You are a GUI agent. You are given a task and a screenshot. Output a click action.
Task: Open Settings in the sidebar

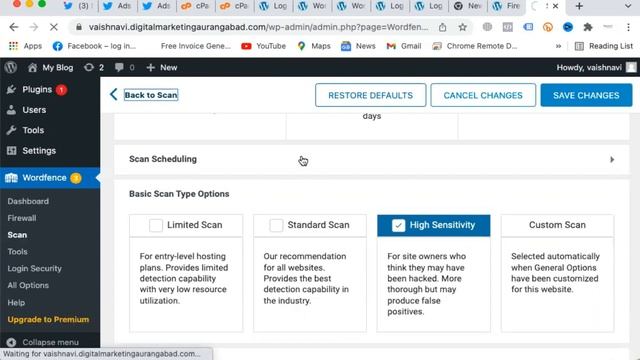[x=39, y=151]
